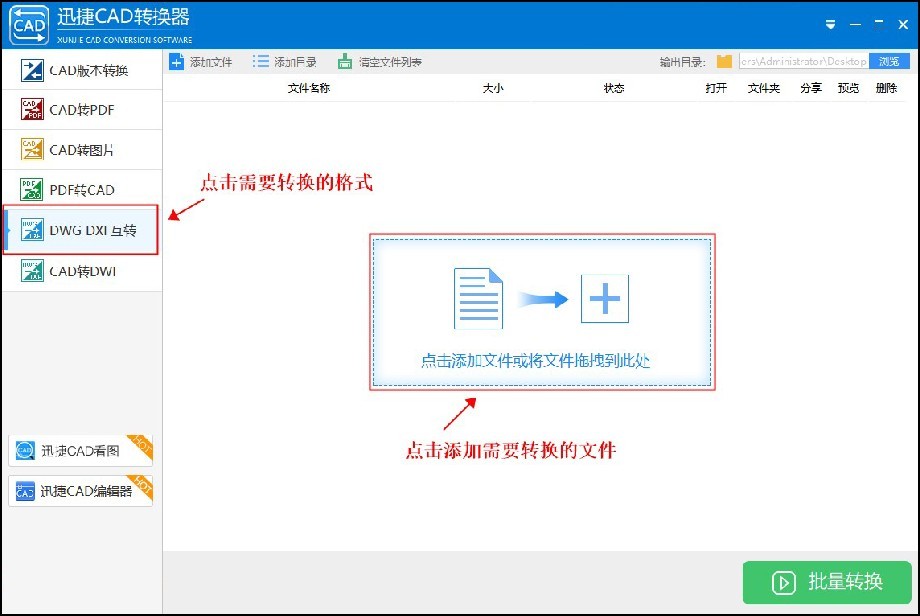Click the yellow output folder icon
This screenshot has height=616, width=920.
tap(725, 62)
